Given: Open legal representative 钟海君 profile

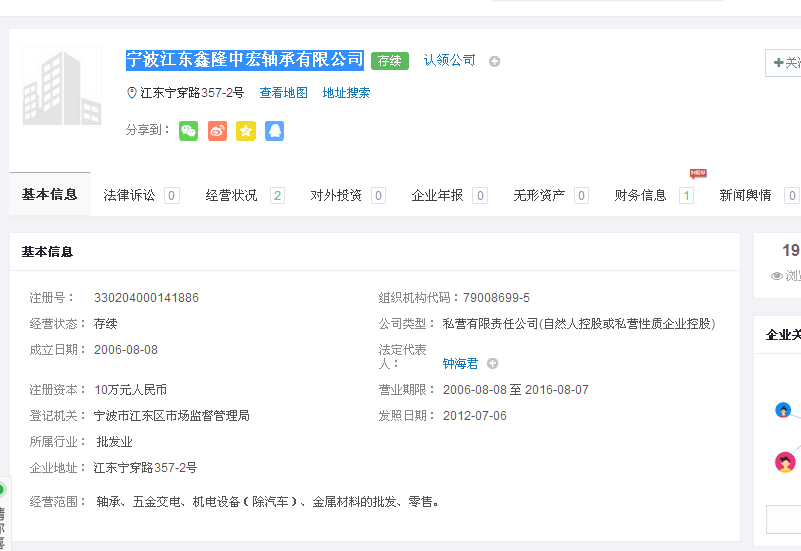Looking at the screenshot, I should coord(460,364).
